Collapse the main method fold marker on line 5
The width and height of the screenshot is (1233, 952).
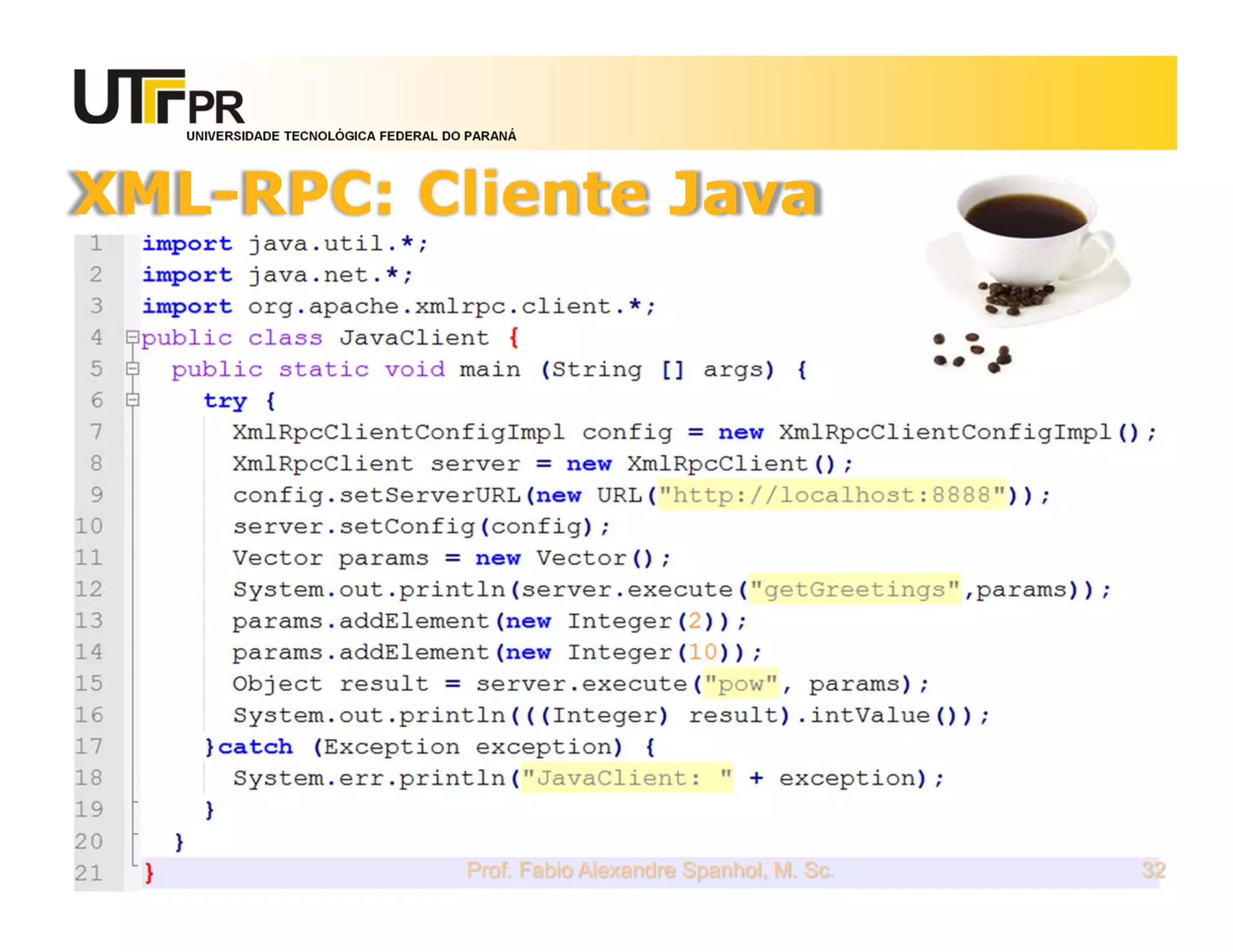click(132, 368)
